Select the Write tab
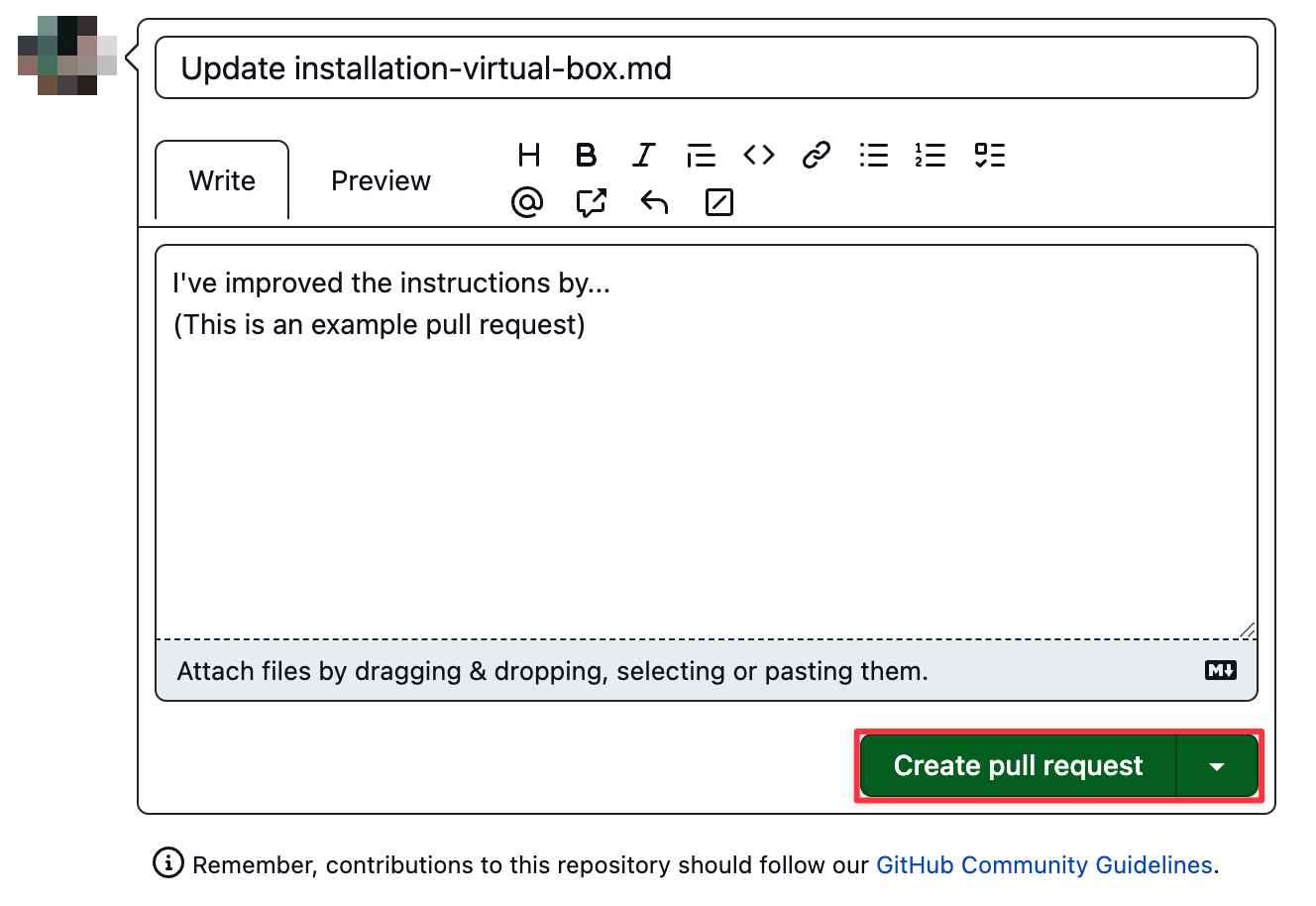 coord(222,181)
